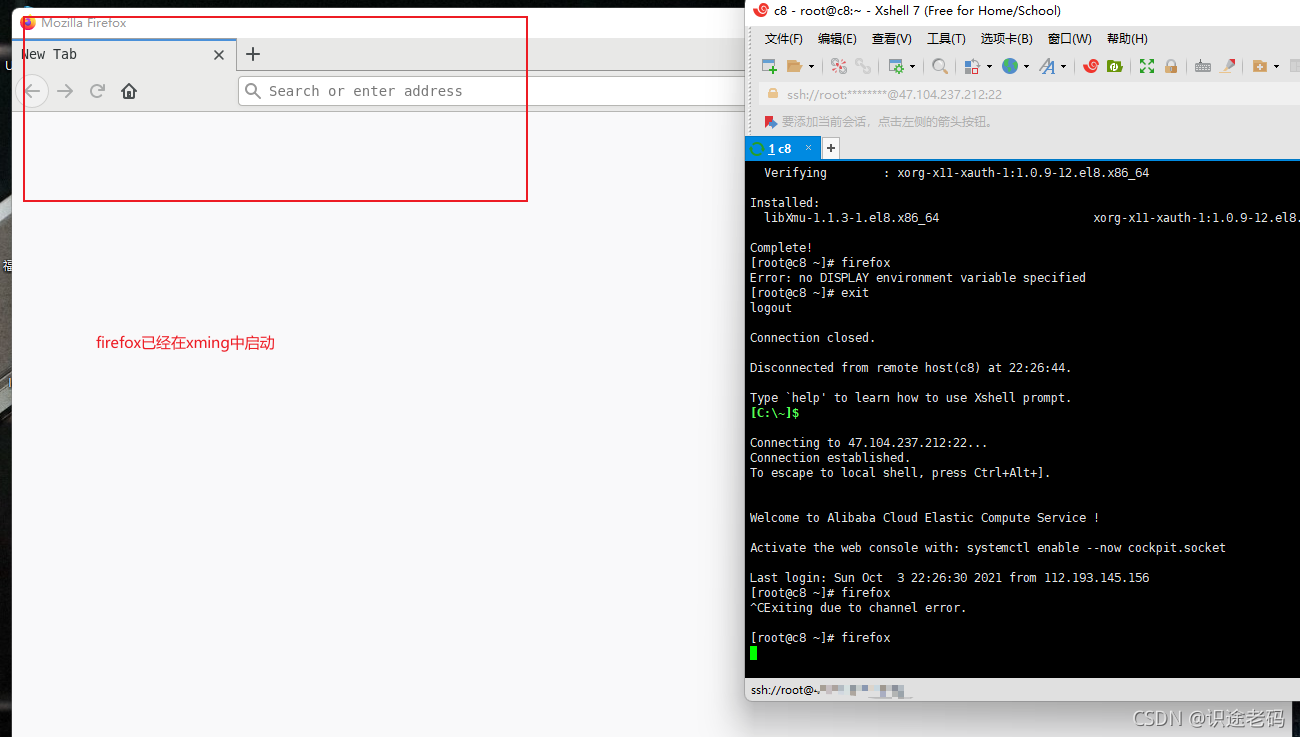Click Firefox address bar magnifier icon
1300x737 pixels.
pos(253,91)
